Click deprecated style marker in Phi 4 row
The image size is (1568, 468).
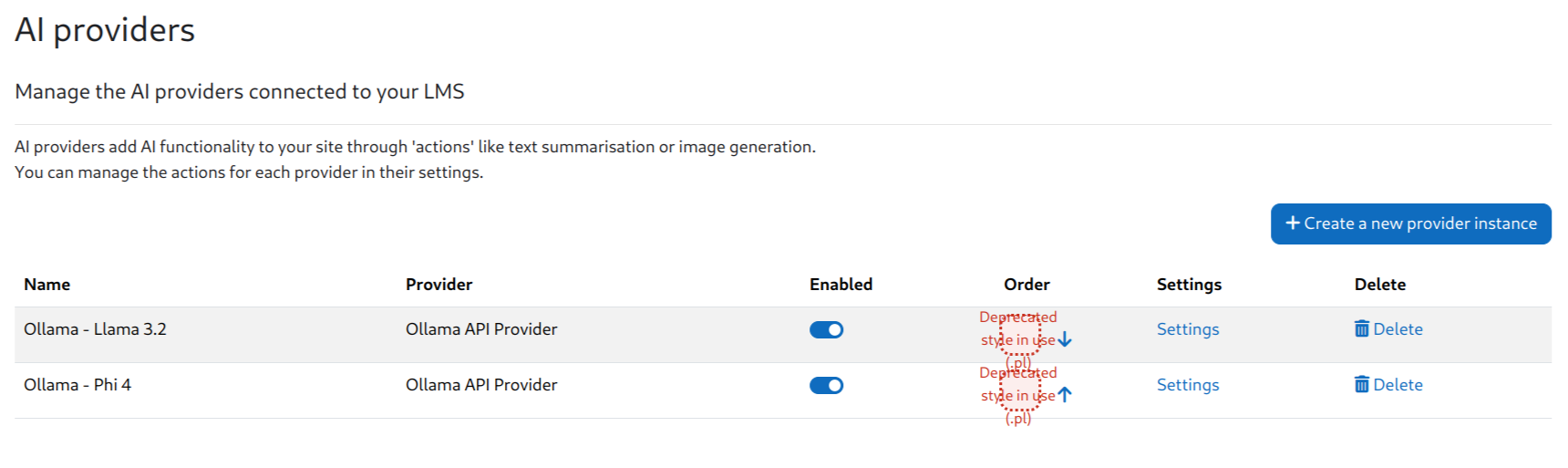(1019, 390)
